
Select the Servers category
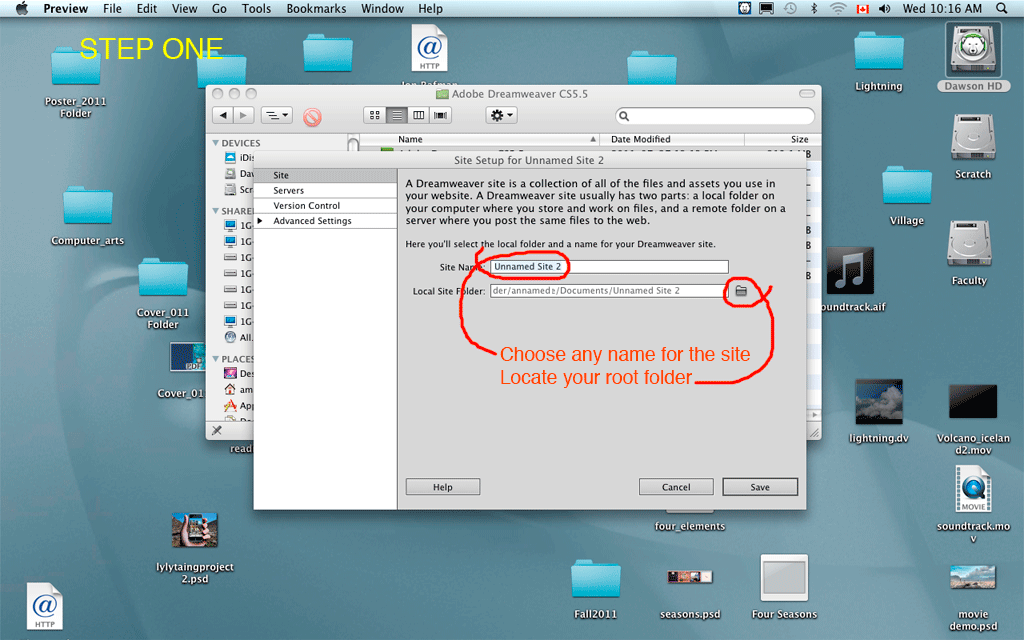pyautogui.click(x=325, y=190)
